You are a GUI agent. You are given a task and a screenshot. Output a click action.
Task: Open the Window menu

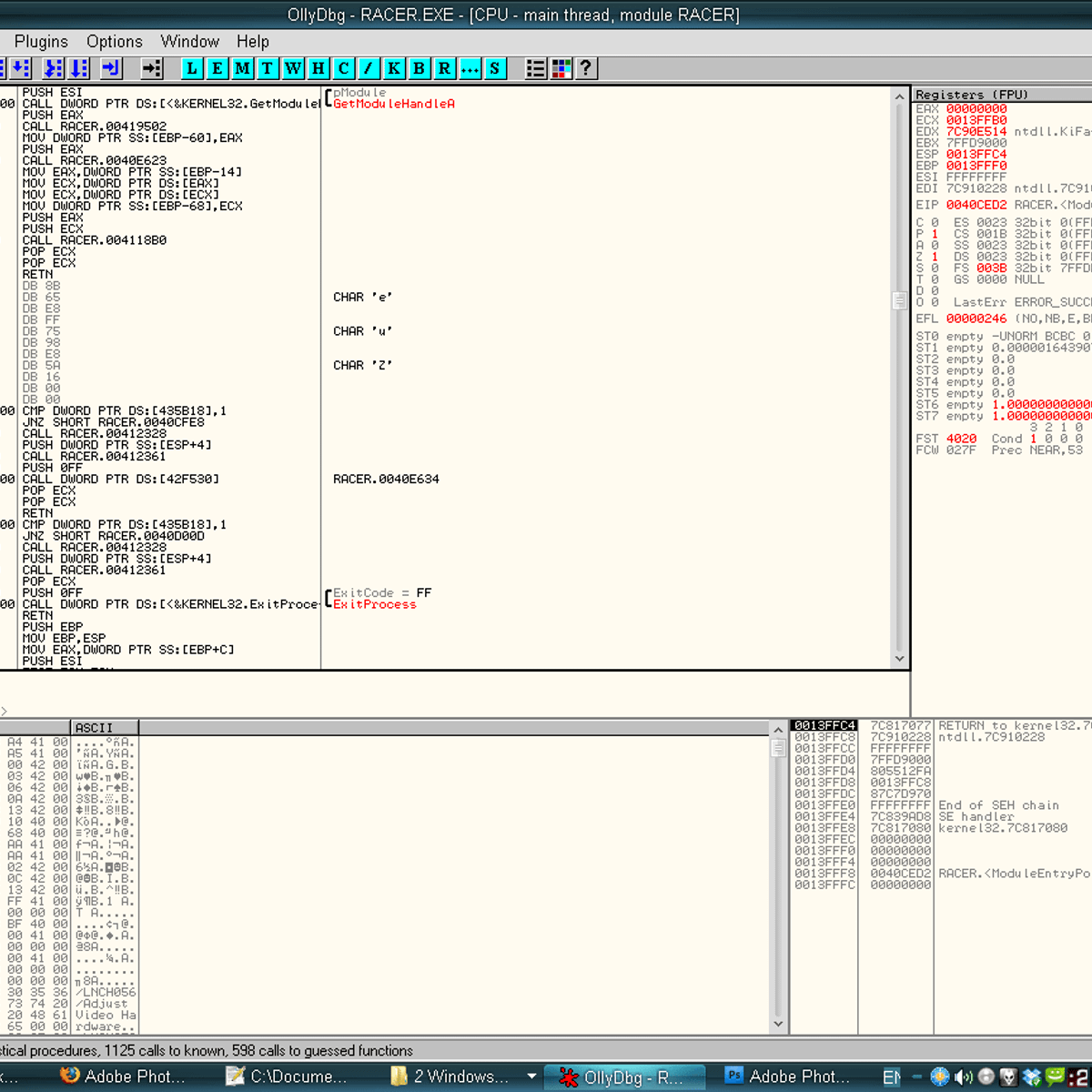(x=189, y=41)
